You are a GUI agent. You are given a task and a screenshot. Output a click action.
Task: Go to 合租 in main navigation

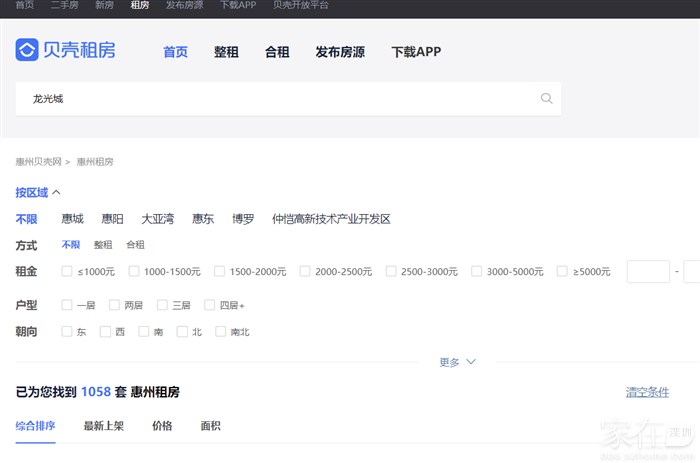click(x=277, y=52)
